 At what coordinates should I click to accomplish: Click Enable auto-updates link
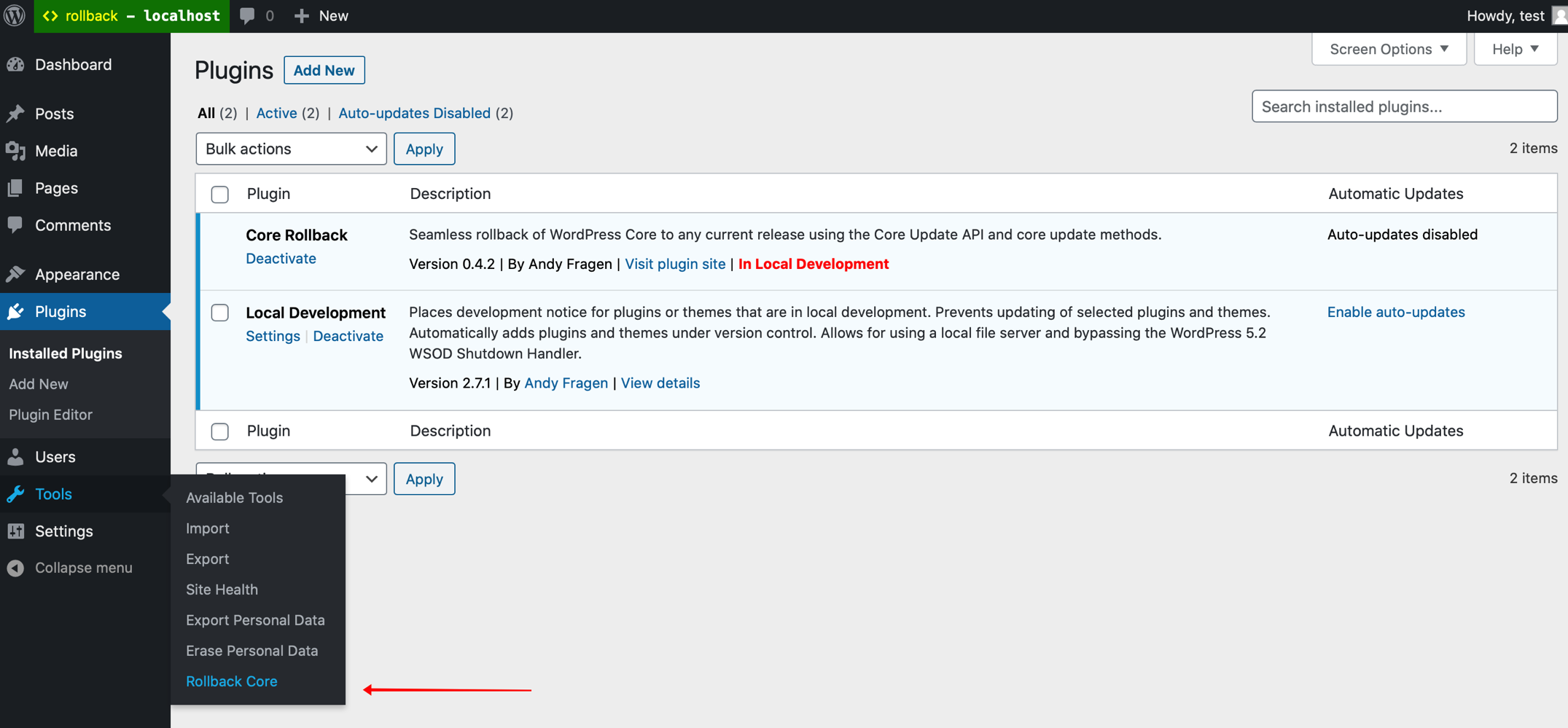coord(1396,312)
